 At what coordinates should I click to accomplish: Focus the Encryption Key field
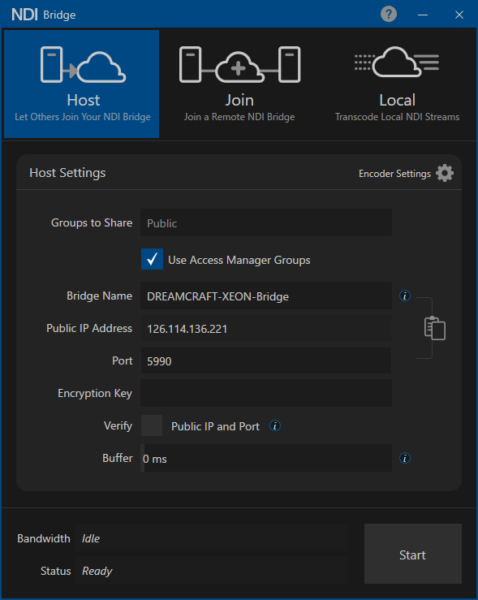point(266,393)
